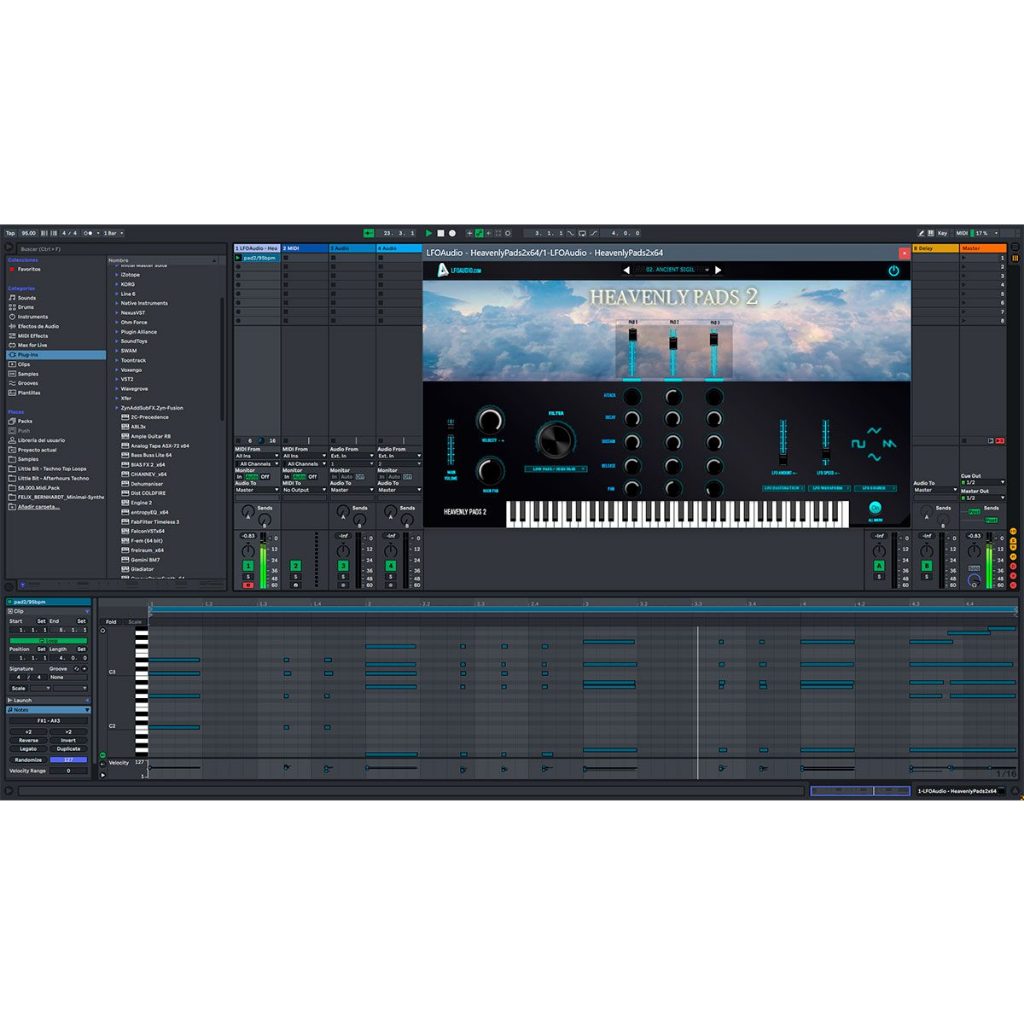
Task: Select next preset in Heavenly Pads
Action: point(718,270)
